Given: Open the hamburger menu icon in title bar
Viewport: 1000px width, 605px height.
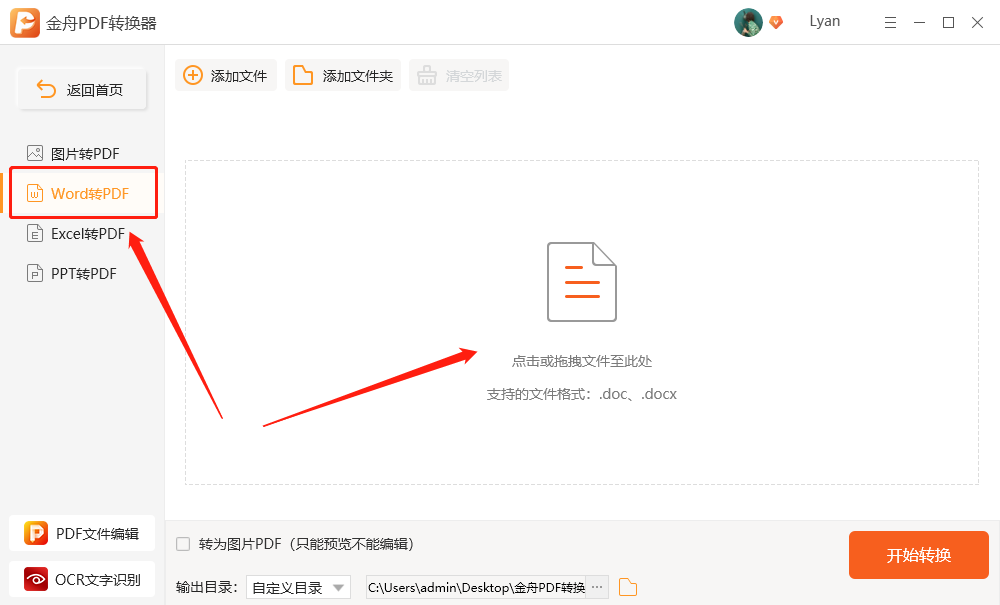Looking at the screenshot, I should coord(890,23).
